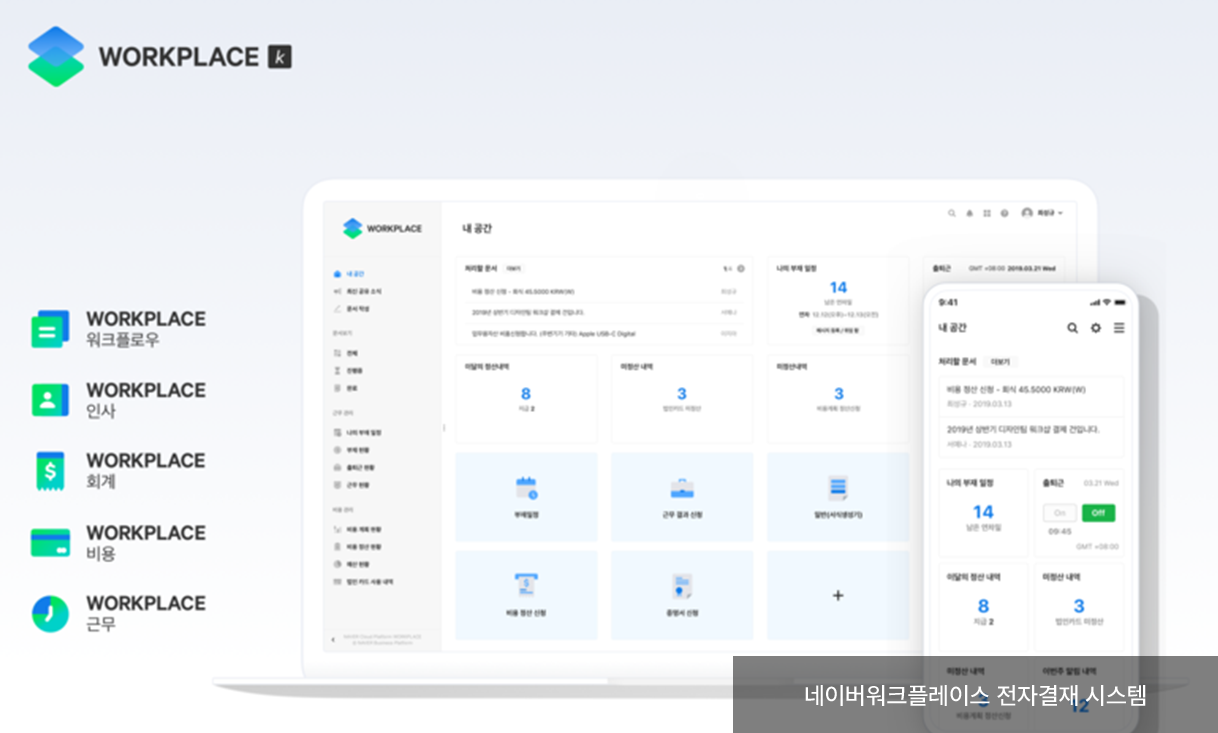Open the laptop apps grid icon
This screenshot has height=733, width=1218.
[987, 213]
